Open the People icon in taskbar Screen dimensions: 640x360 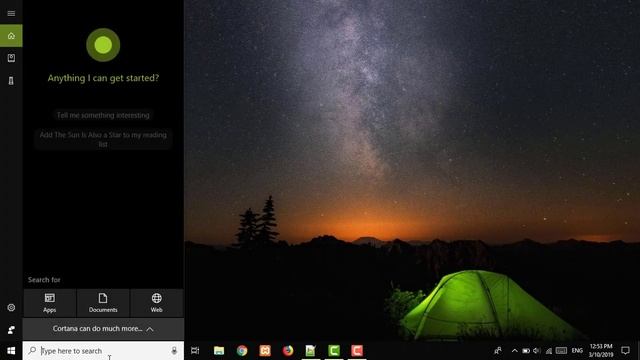[x=498, y=351]
